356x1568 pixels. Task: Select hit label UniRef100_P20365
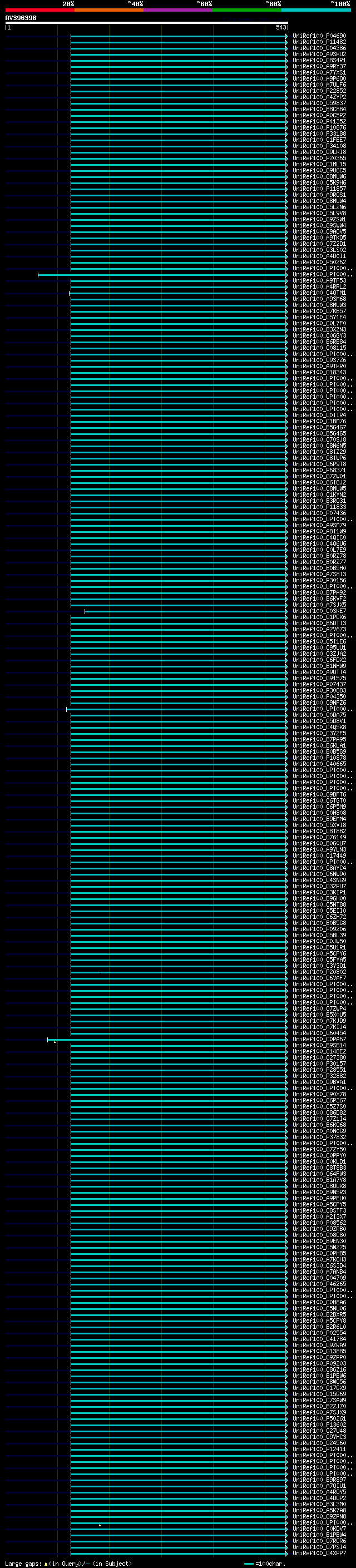point(319,159)
